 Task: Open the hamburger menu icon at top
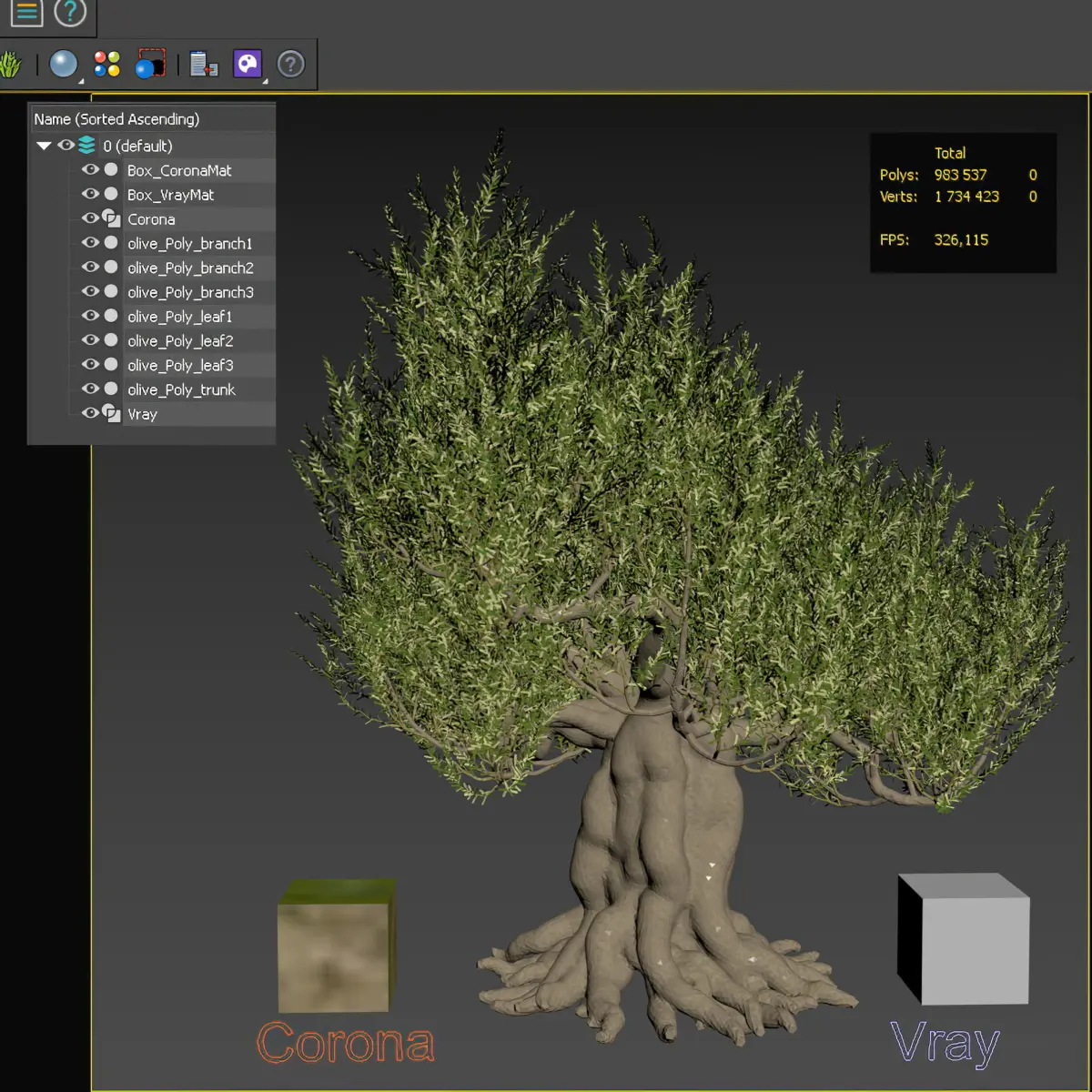point(26,12)
